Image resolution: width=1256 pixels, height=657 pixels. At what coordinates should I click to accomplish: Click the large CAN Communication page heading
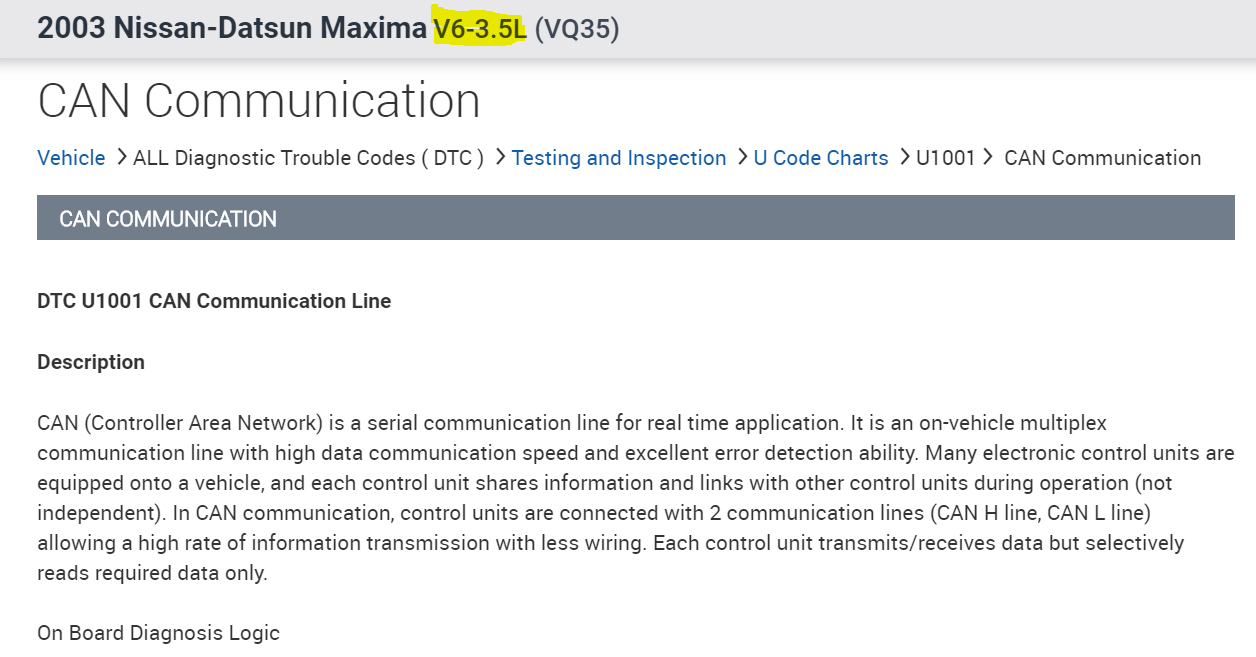259,101
